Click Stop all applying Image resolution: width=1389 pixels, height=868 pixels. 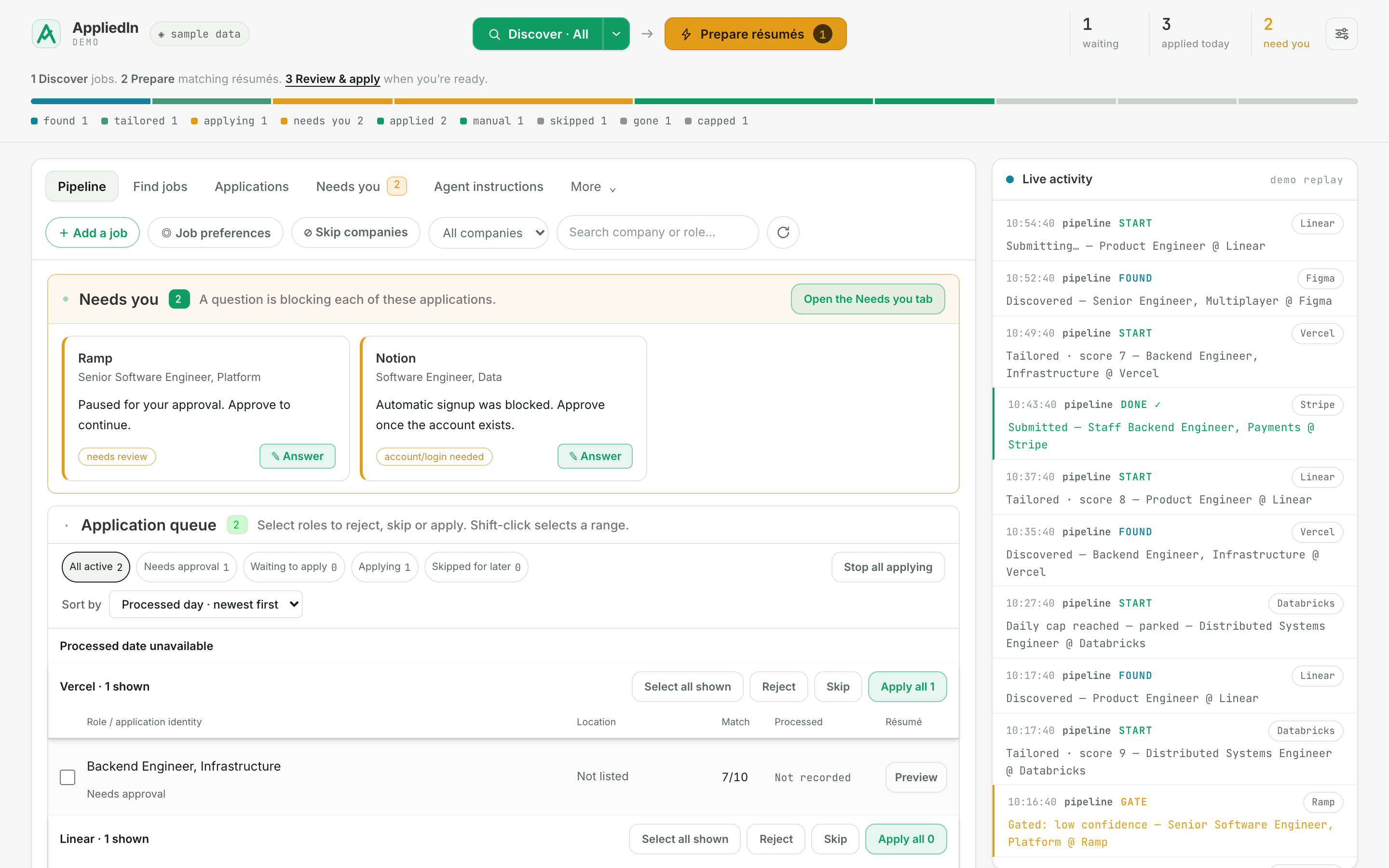[x=888, y=567]
